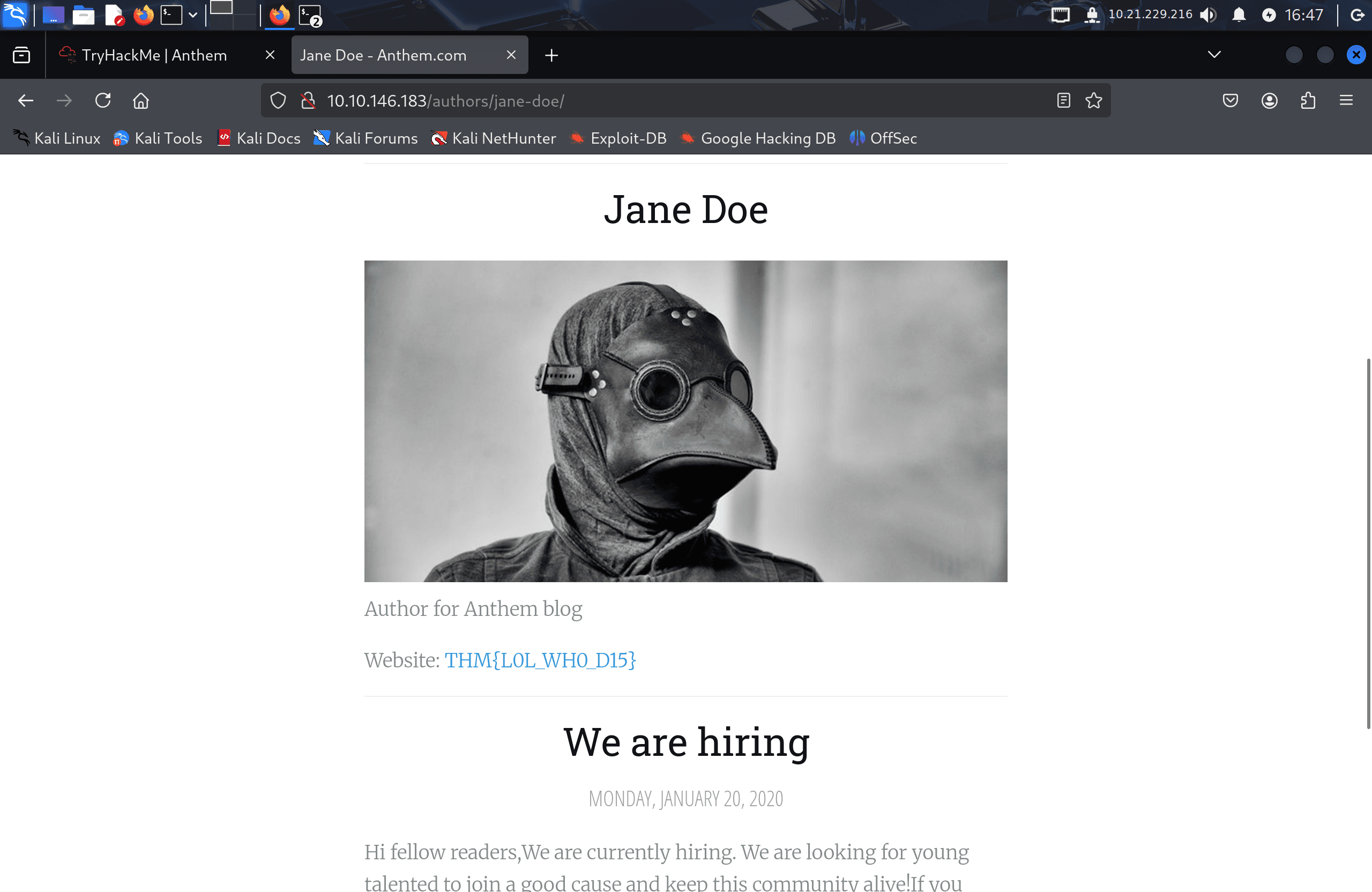The width and height of the screenshot is (1372, 892).
Task: Toggle system volume mute in tray
Action: 1209,15
